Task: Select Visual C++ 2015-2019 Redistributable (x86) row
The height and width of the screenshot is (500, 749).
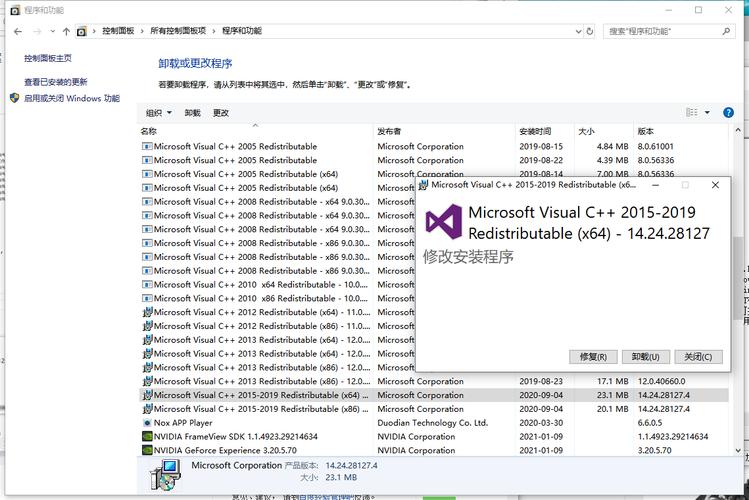Action: click(434, 409)
